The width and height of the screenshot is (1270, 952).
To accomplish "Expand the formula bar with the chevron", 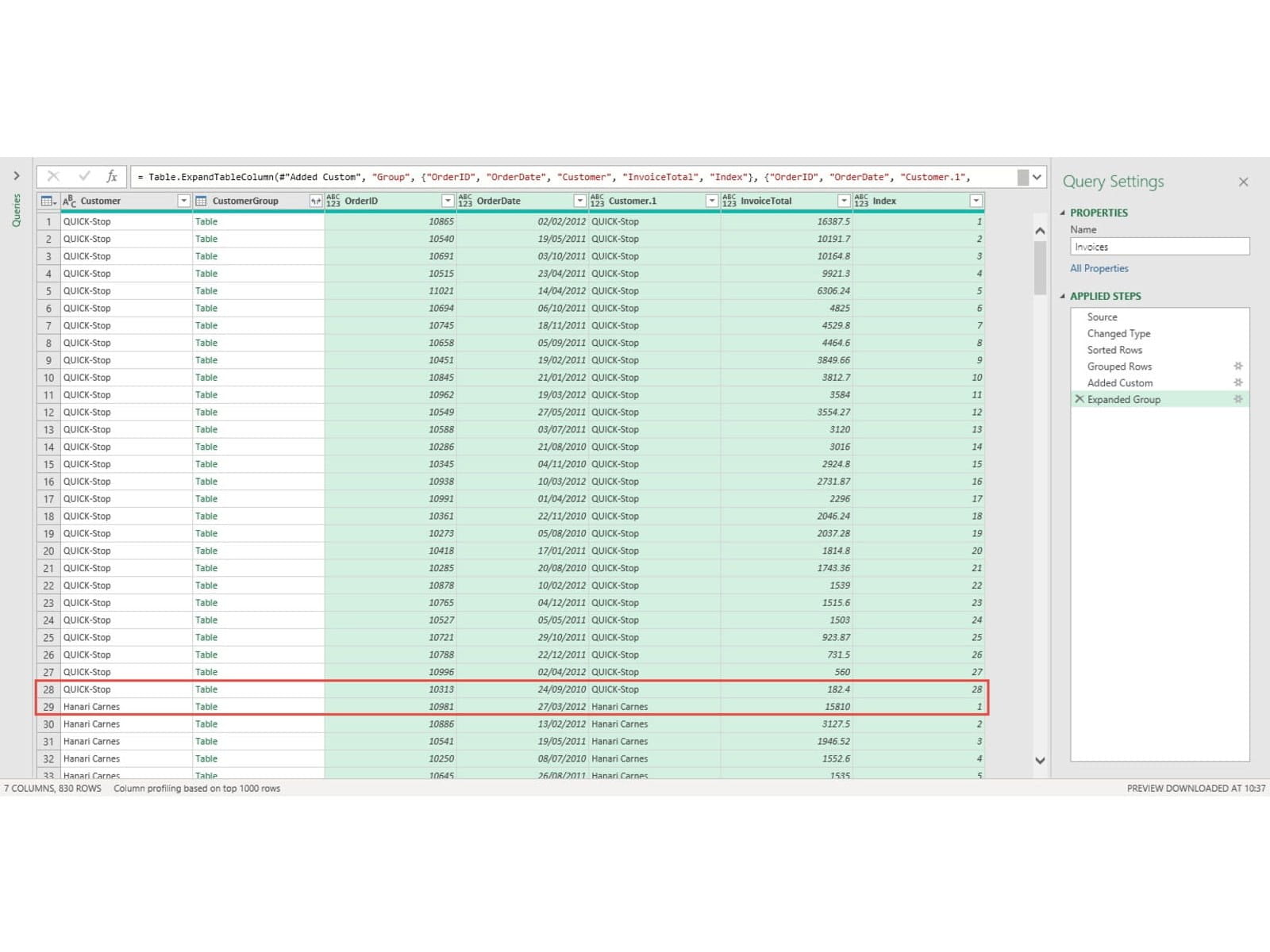I will (x=1037, y=177).
